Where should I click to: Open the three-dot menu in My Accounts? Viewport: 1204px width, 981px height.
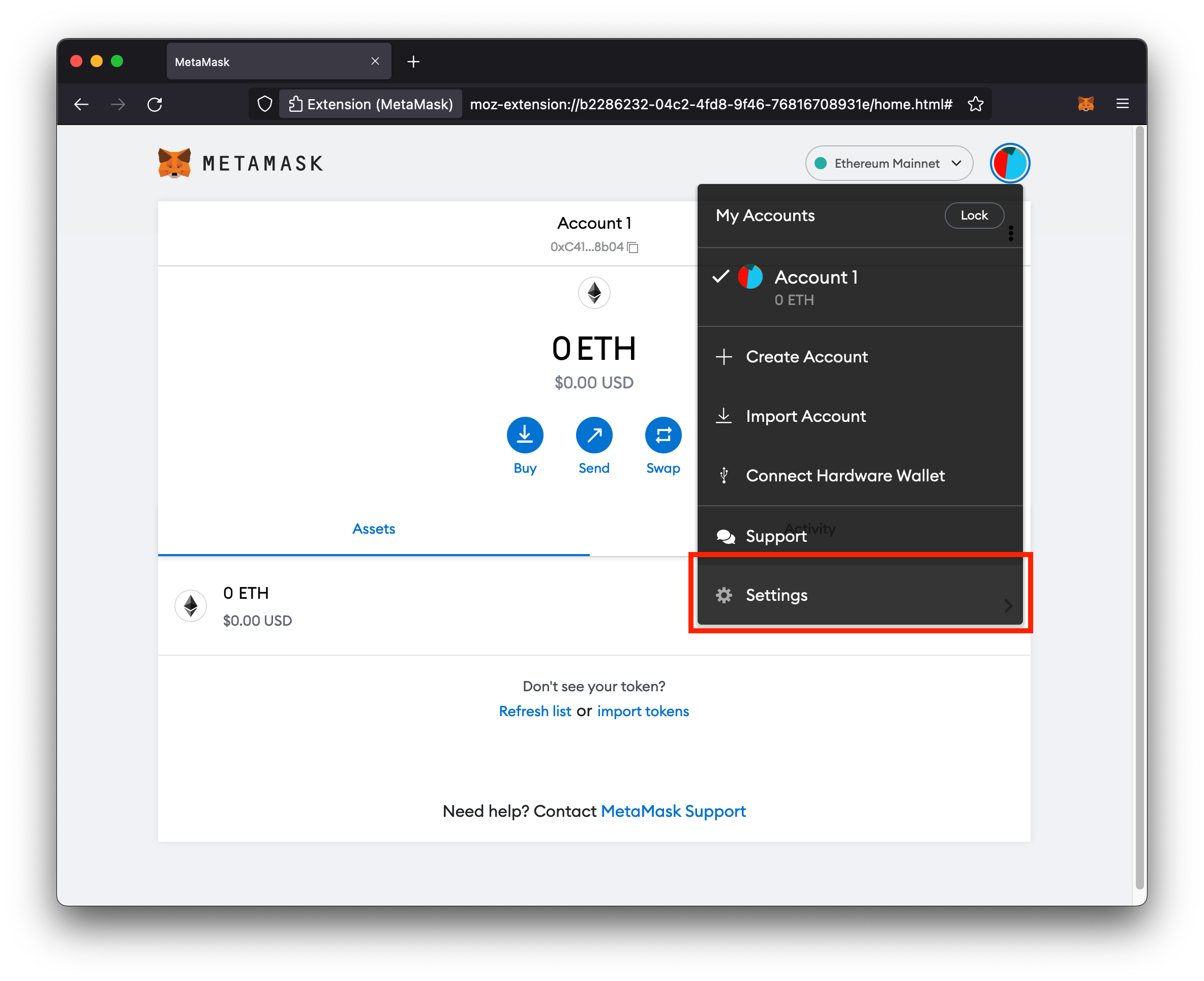(x=1011, y=233)
